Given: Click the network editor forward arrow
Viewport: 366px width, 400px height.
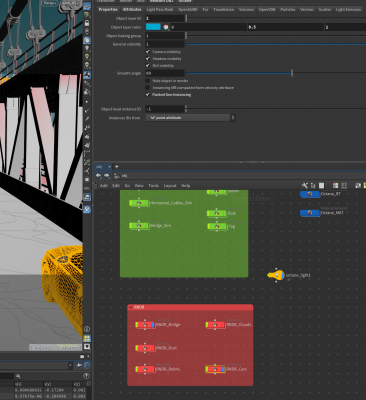Looking at the screenshot, I should pos(106,175).
